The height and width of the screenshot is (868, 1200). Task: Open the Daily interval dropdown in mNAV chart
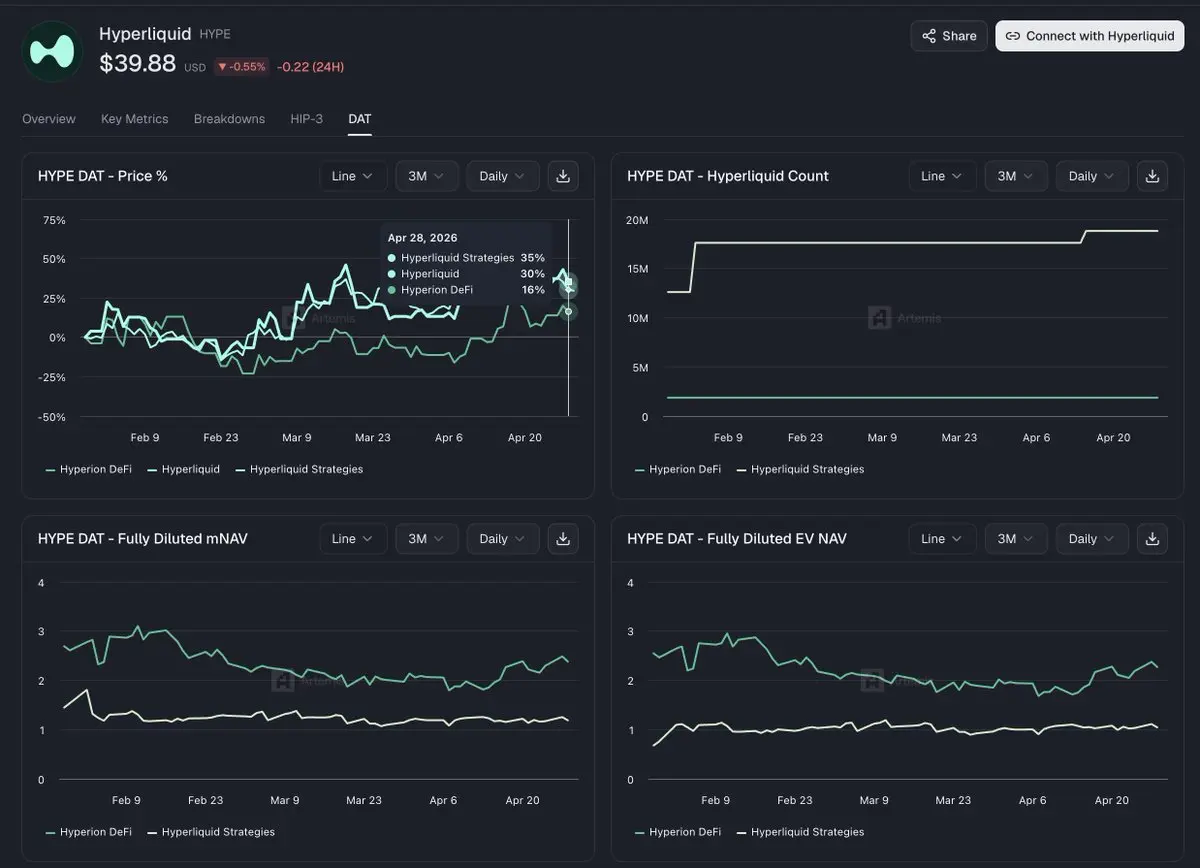point(502,539)
